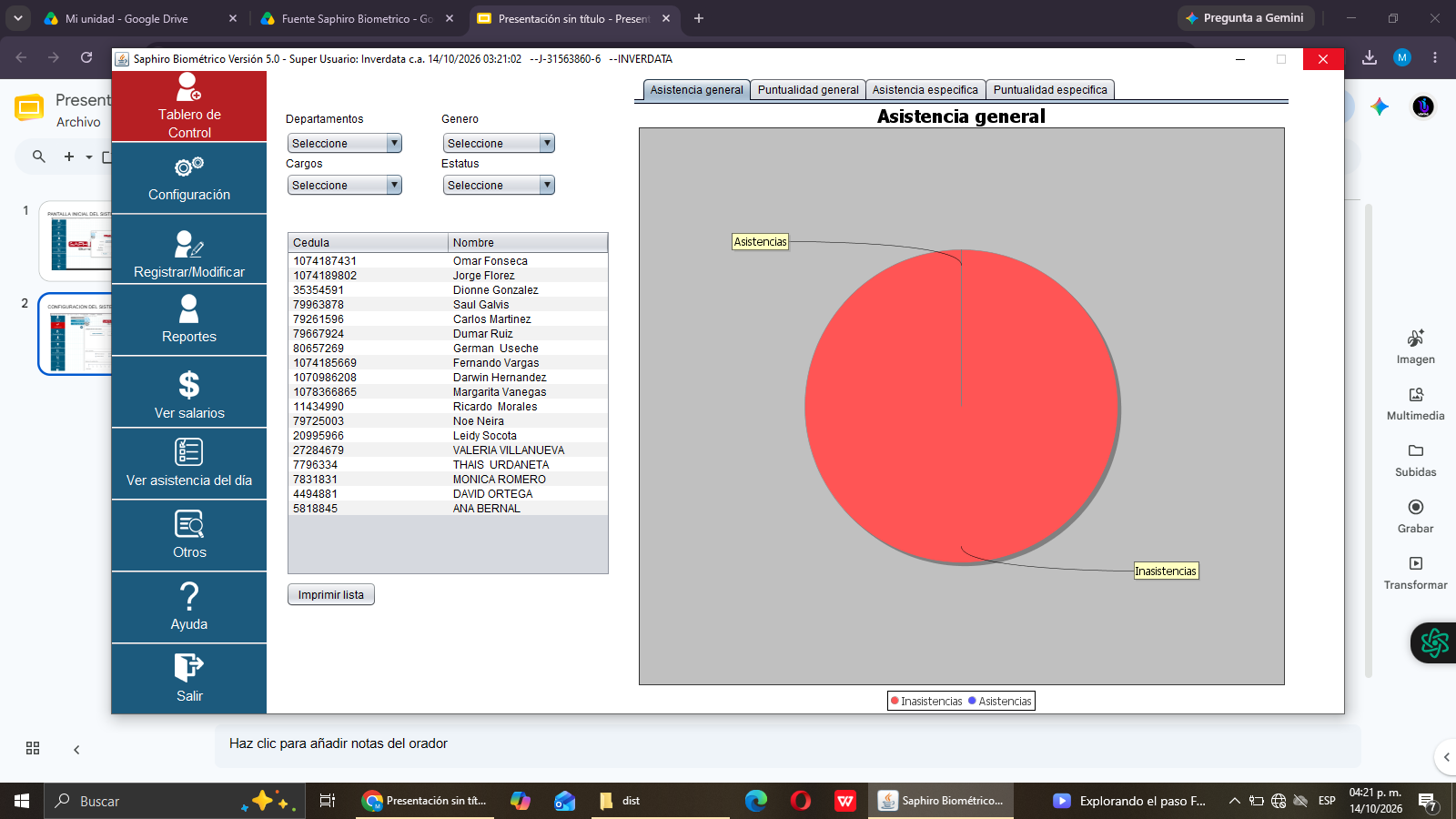The image size is (1456, 819).
Task: Expand the Departamentos dropdown
Action: 345,143
